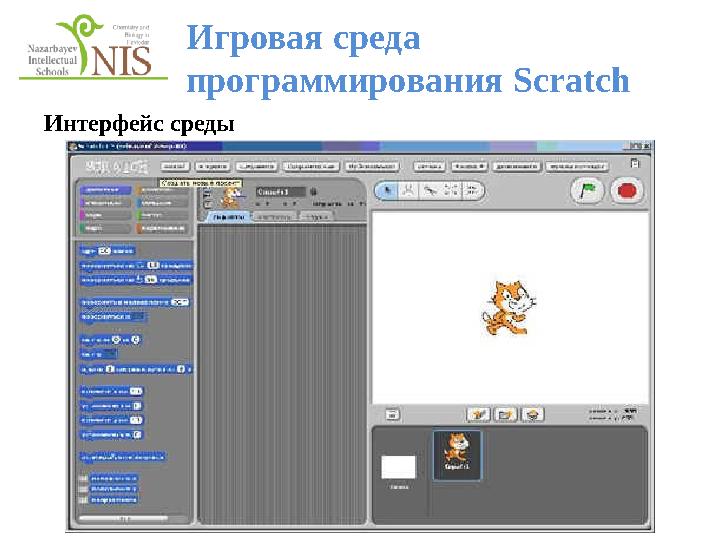Open the Sound (magenta) block category
Image resolution: width=720 pixels, height=540 pixels.
click(105, 215)
